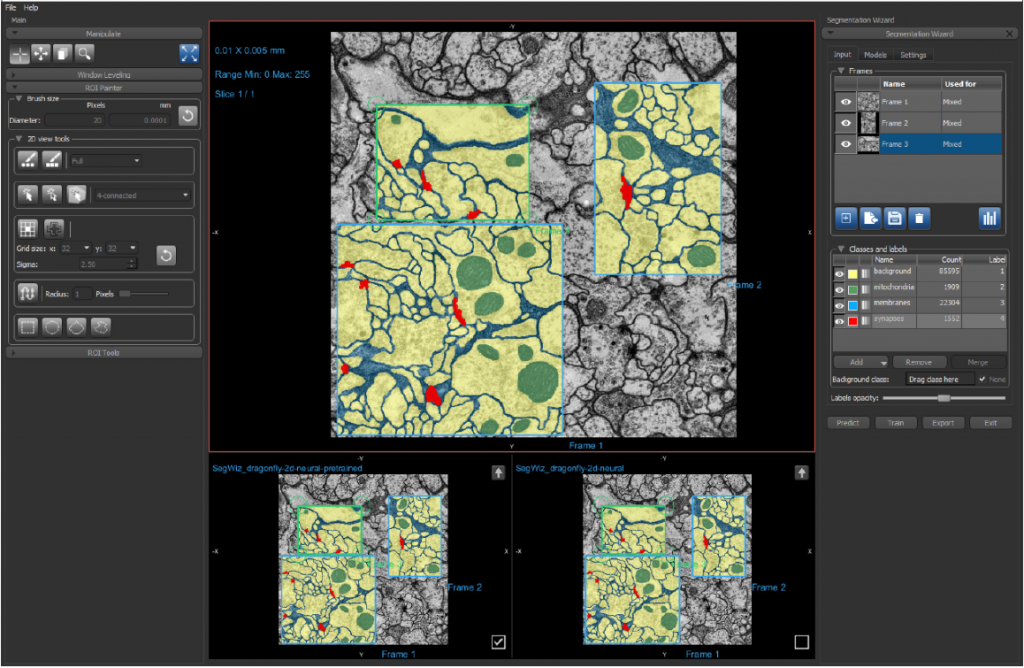Image resolution: width=1024 pixels, height=668 pixels.
Task: Click the save frames disk icon
Action: pos(895,218)
